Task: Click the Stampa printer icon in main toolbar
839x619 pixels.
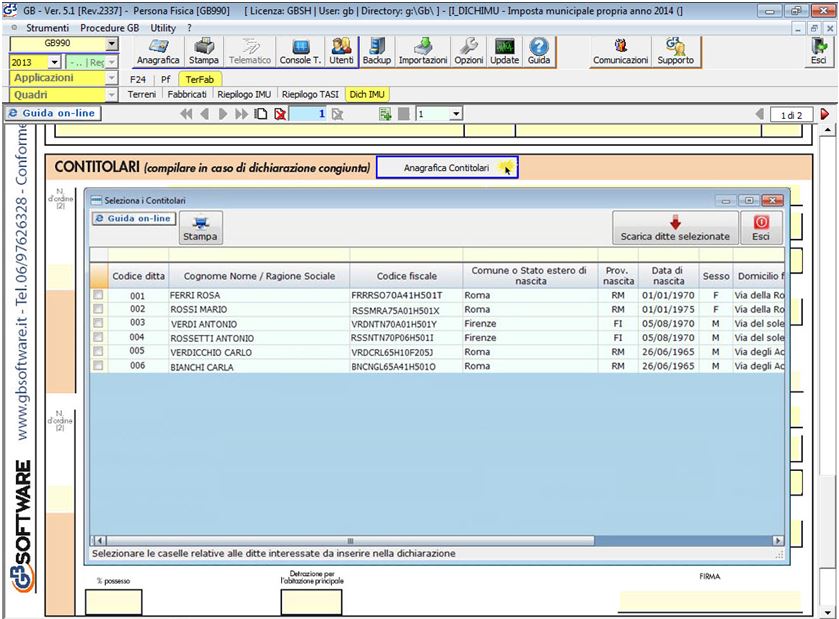Action: pos(203,52)
